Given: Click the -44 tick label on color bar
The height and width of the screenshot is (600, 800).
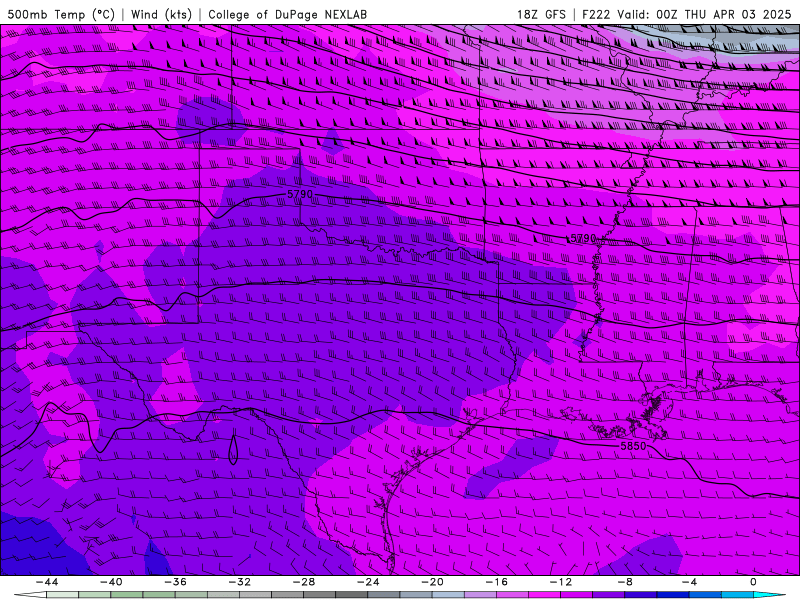Looking at the screenshot, I should coord(47,582).
